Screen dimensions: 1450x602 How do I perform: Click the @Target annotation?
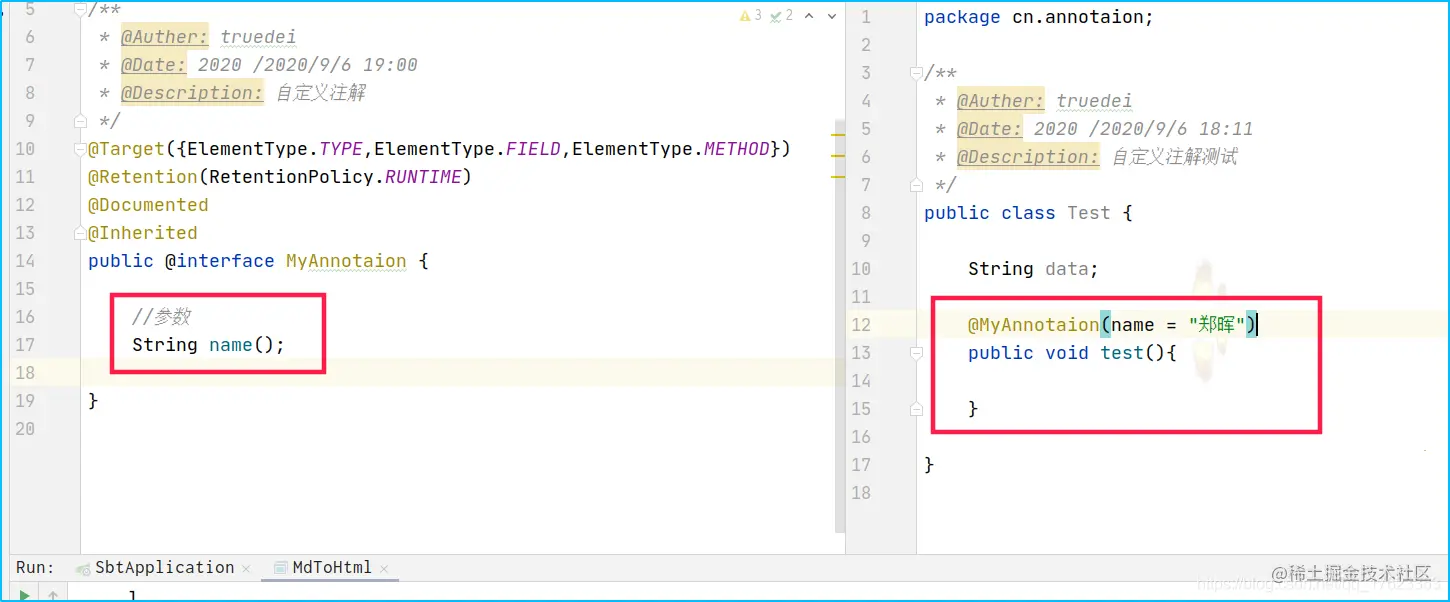(126, 149)
